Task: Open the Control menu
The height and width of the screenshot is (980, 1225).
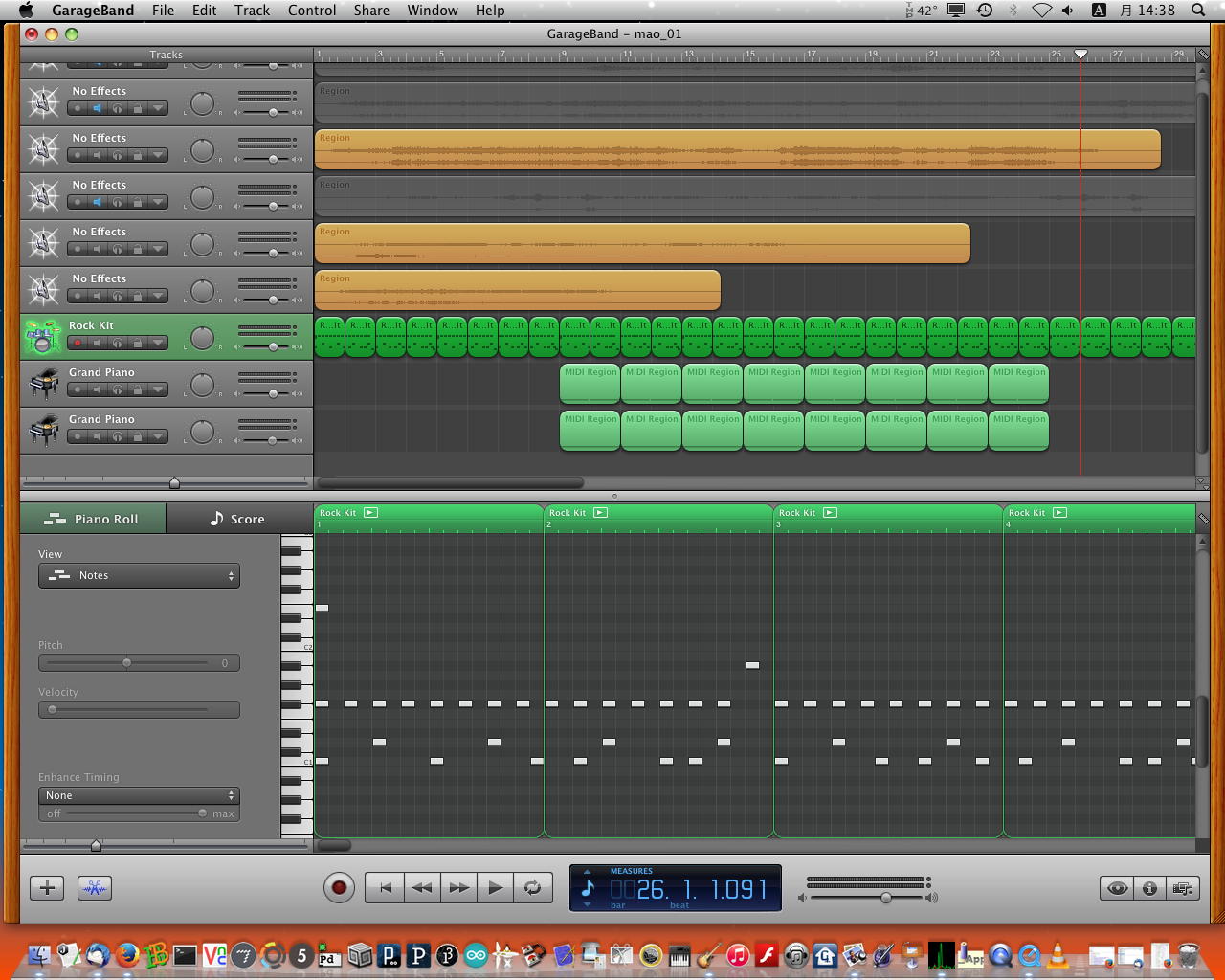Action: (312, 11)
